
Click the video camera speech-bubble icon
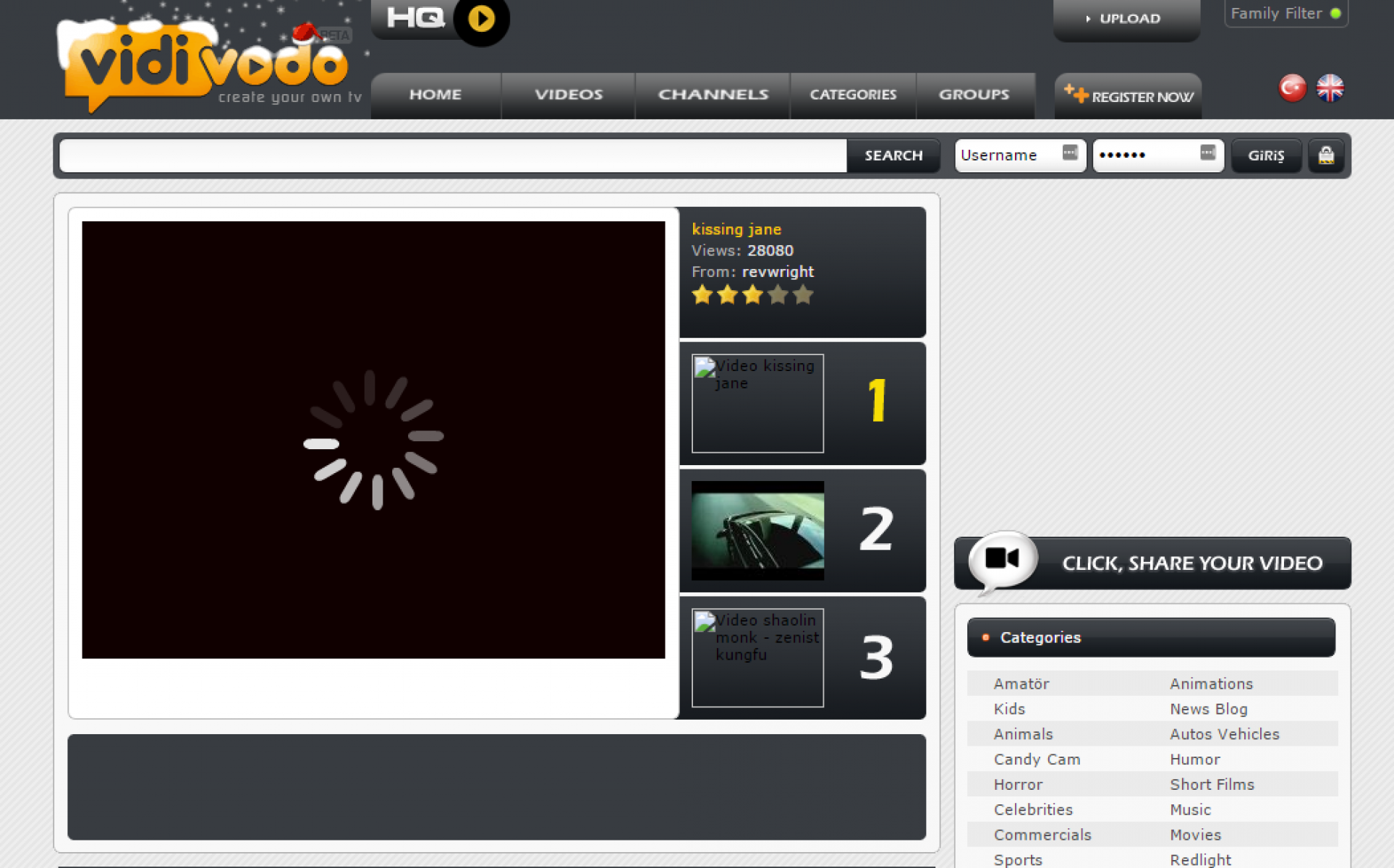pos(1002,559)
